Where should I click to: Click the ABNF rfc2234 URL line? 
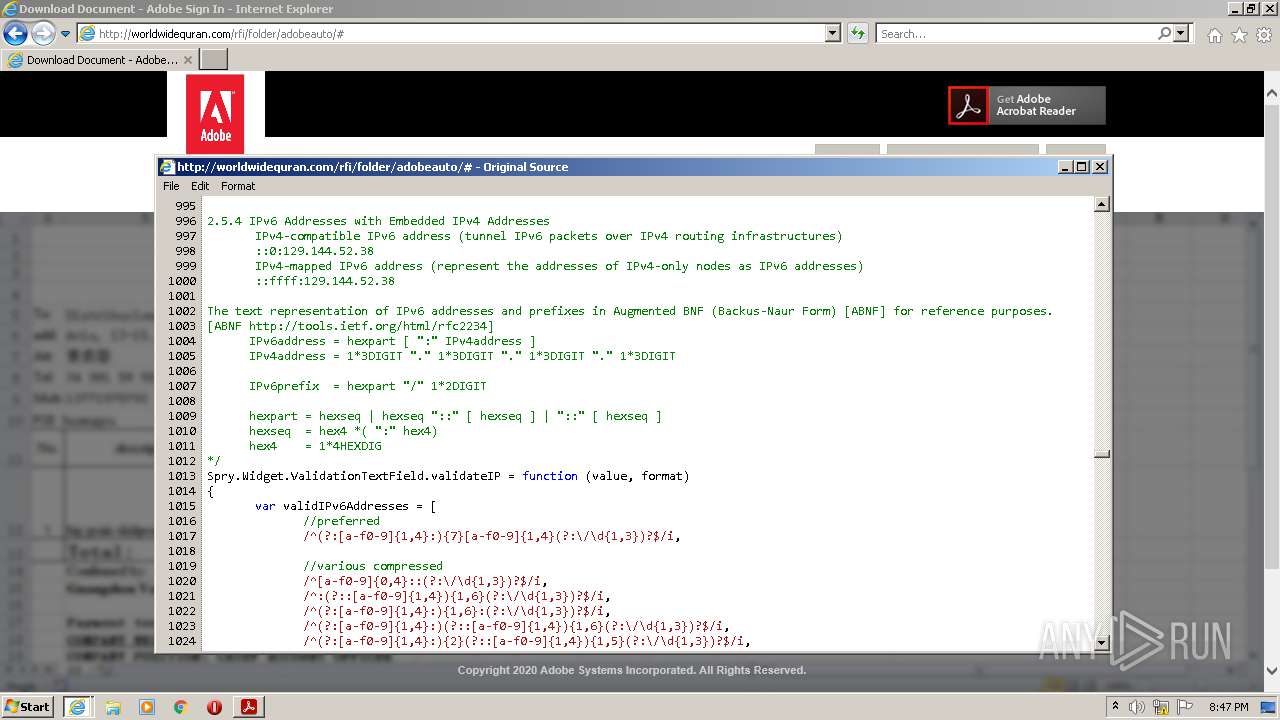click(x=350, y=326)
